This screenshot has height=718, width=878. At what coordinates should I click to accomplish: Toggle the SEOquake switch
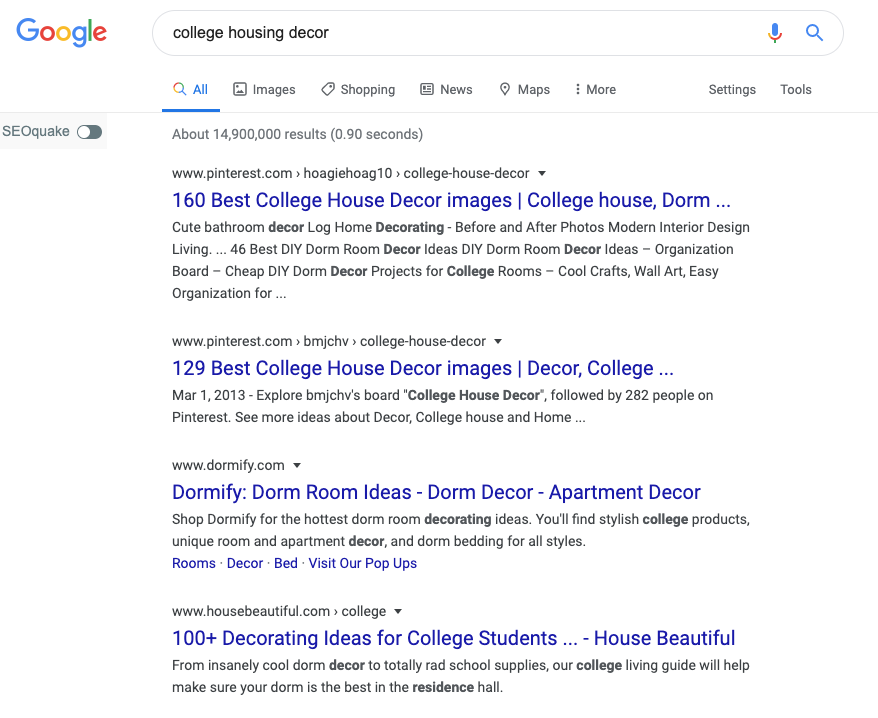(90, 132)
